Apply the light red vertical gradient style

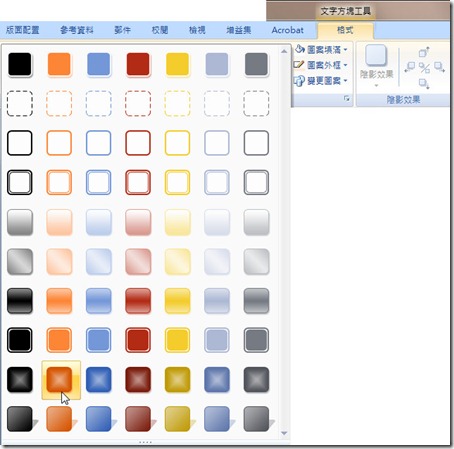point(138,222)
